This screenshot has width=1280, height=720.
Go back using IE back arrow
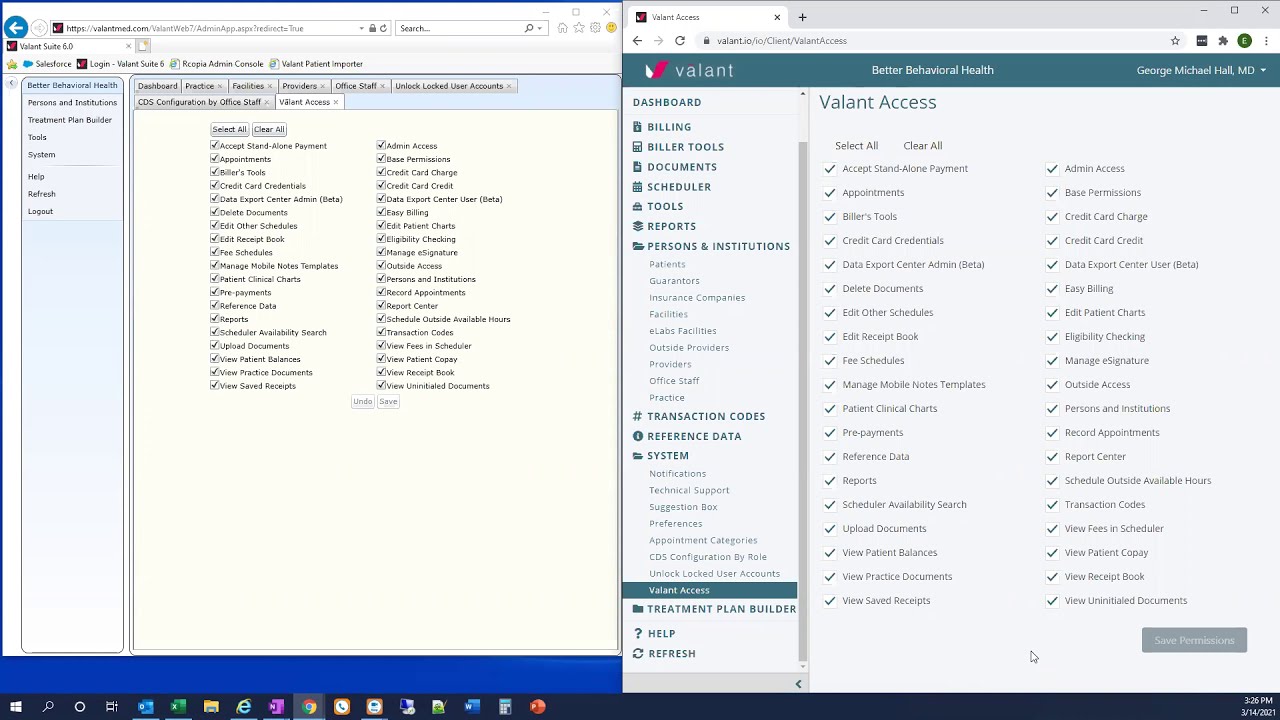(x=15, y=28)
